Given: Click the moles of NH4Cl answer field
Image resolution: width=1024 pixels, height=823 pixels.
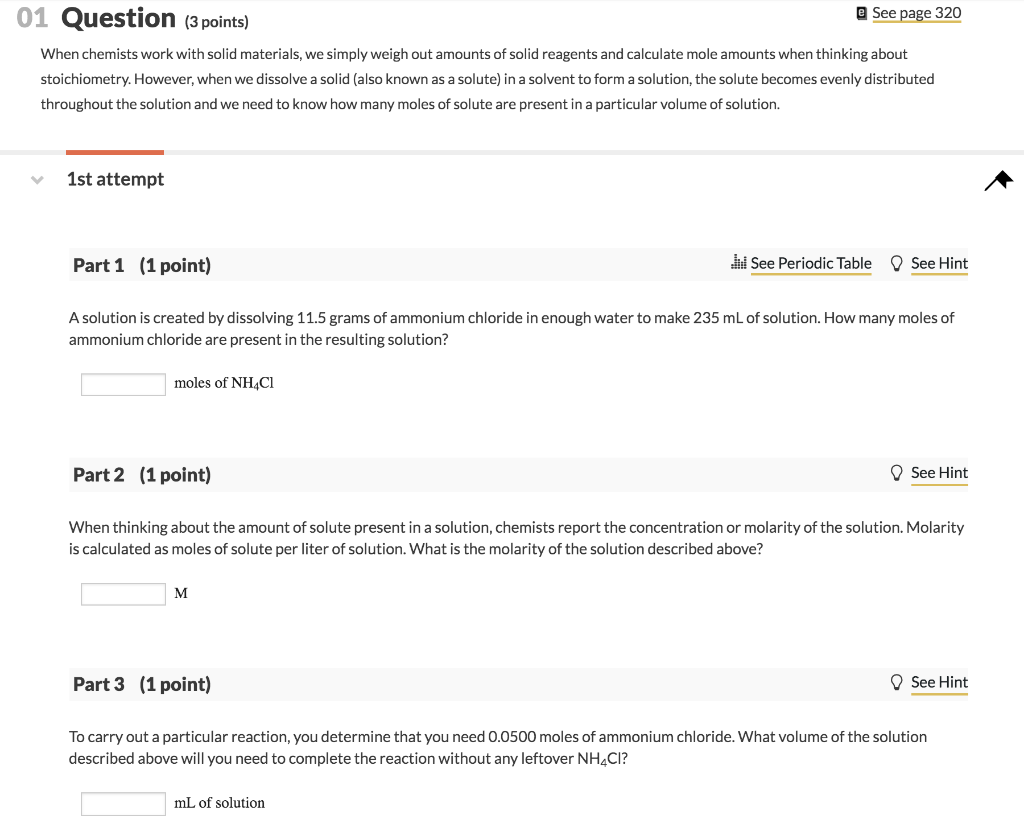Looking at the screenshot, I should click(122, 383).
